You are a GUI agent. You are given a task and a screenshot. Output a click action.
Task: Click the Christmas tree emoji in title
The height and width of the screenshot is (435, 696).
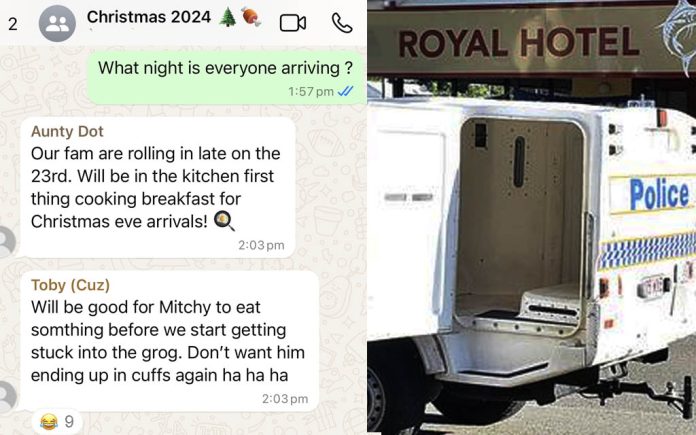click(x=228, y=18)
